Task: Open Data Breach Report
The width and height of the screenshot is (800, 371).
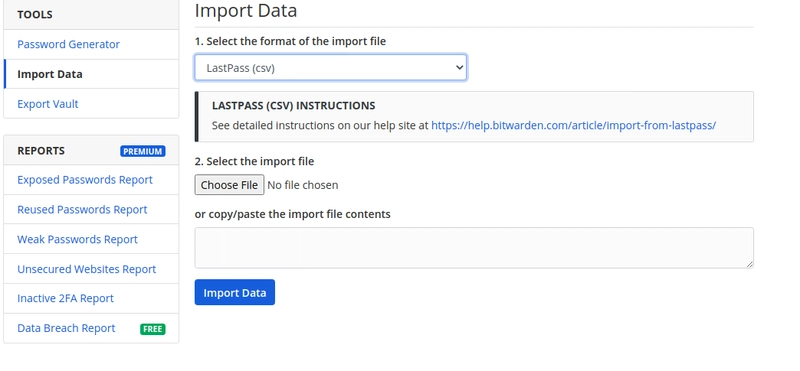Action: point(66,328)
